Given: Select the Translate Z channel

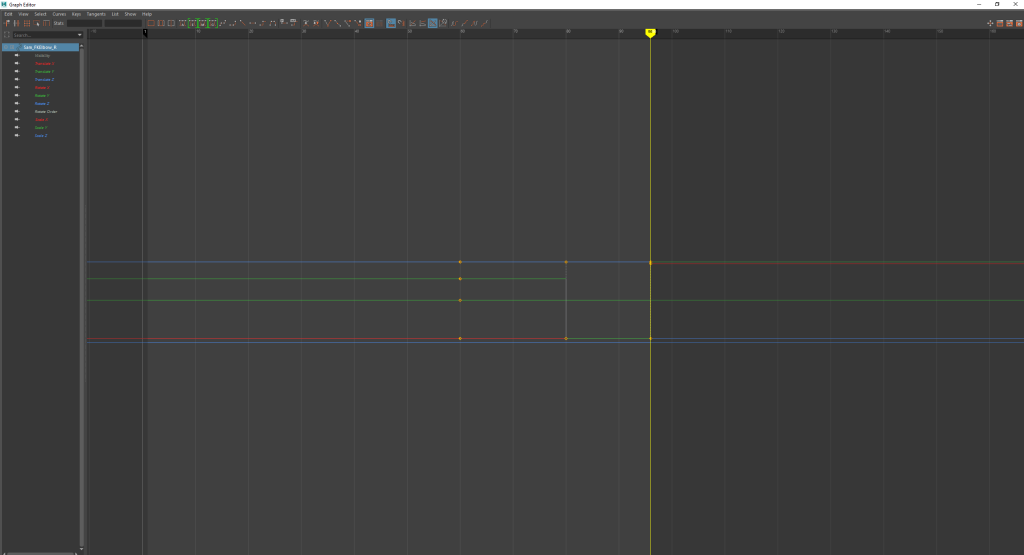Looking at the screenshot, I should tap(44, 80).
